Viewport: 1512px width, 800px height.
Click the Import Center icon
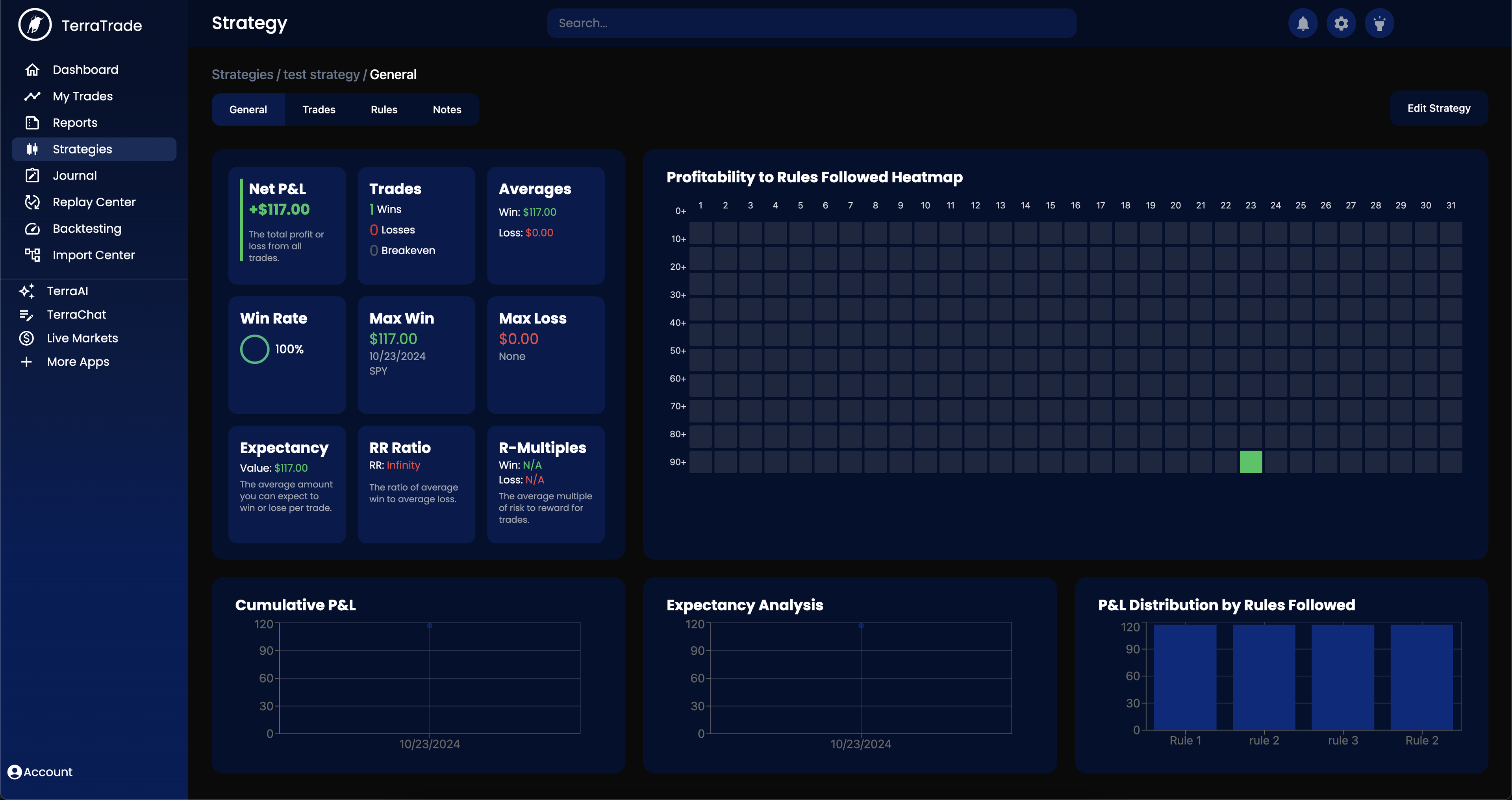coord(32,255)
